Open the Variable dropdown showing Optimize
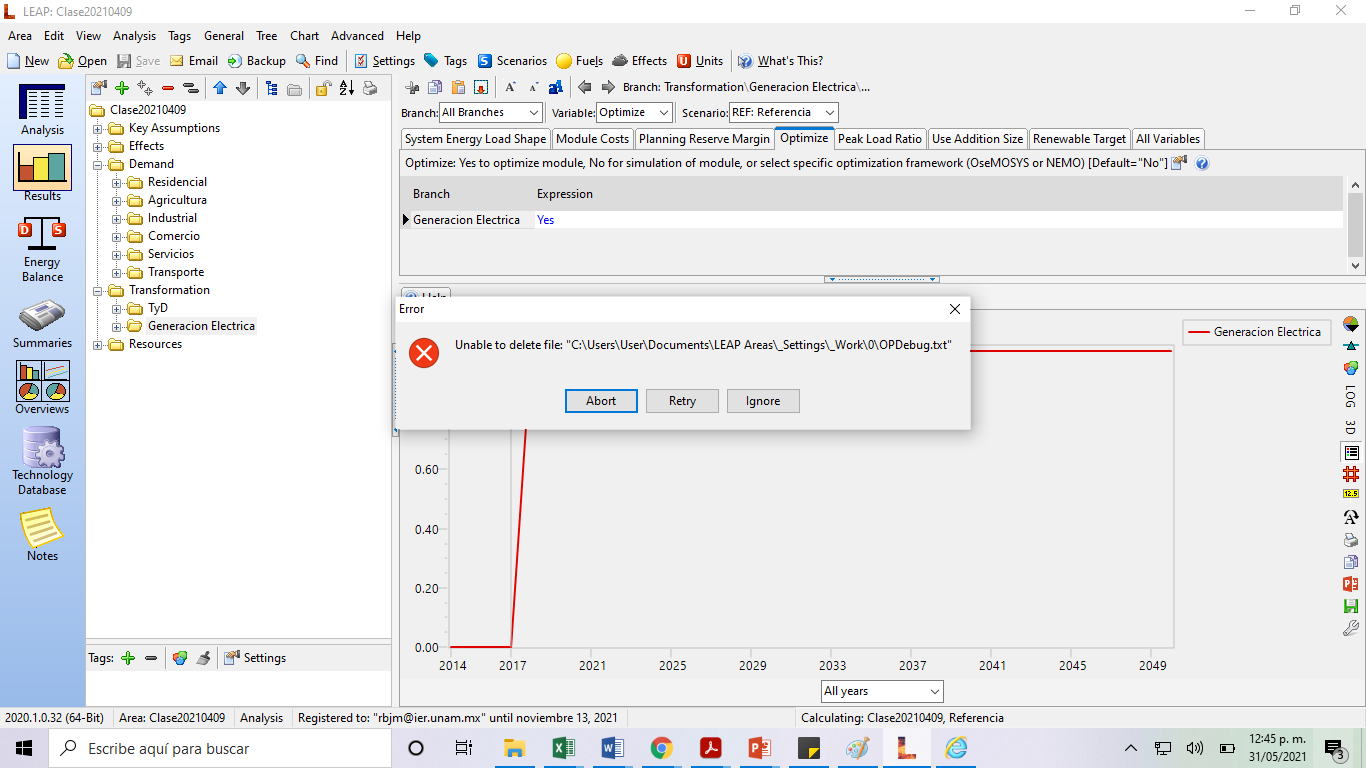 point(634,112)
